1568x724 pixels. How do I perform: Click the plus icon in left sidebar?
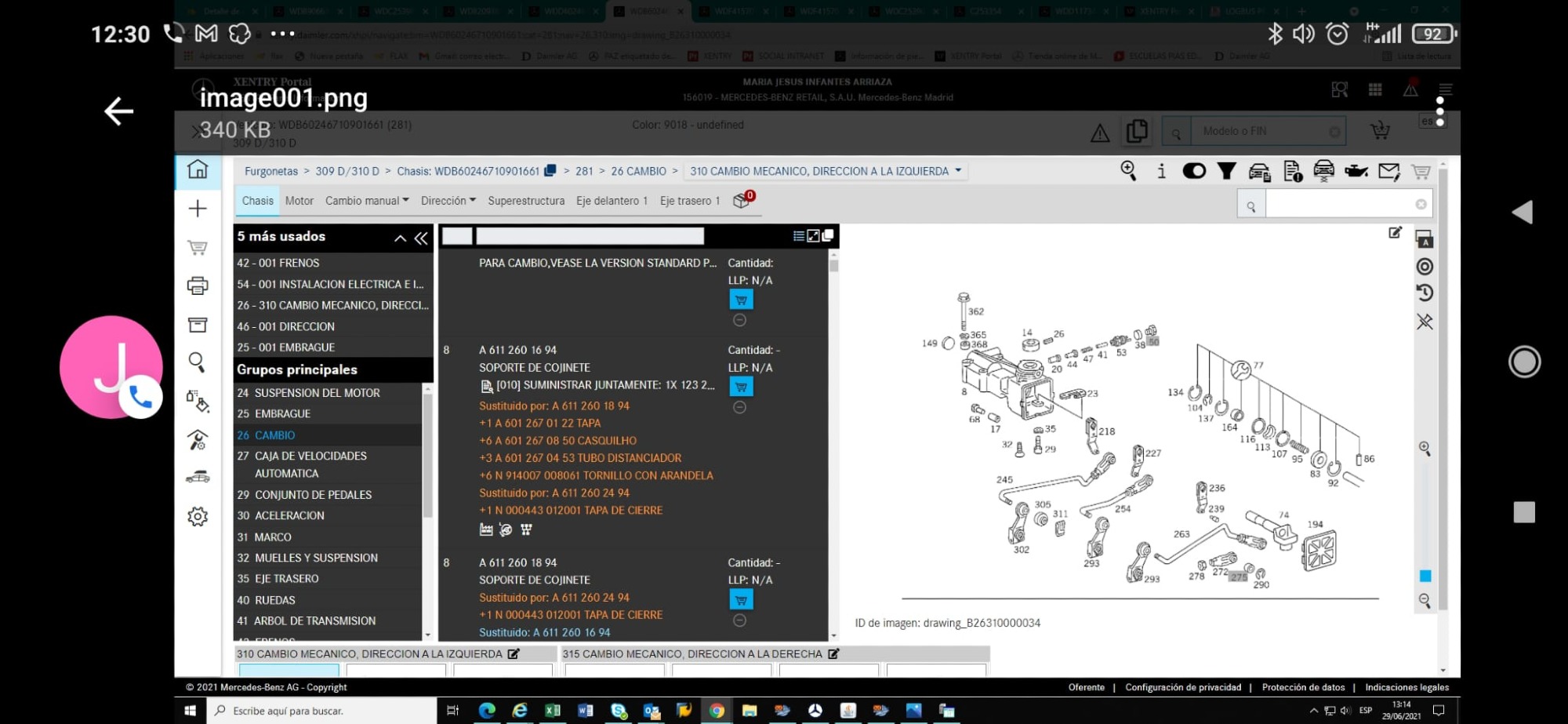[x=198, y=209]
